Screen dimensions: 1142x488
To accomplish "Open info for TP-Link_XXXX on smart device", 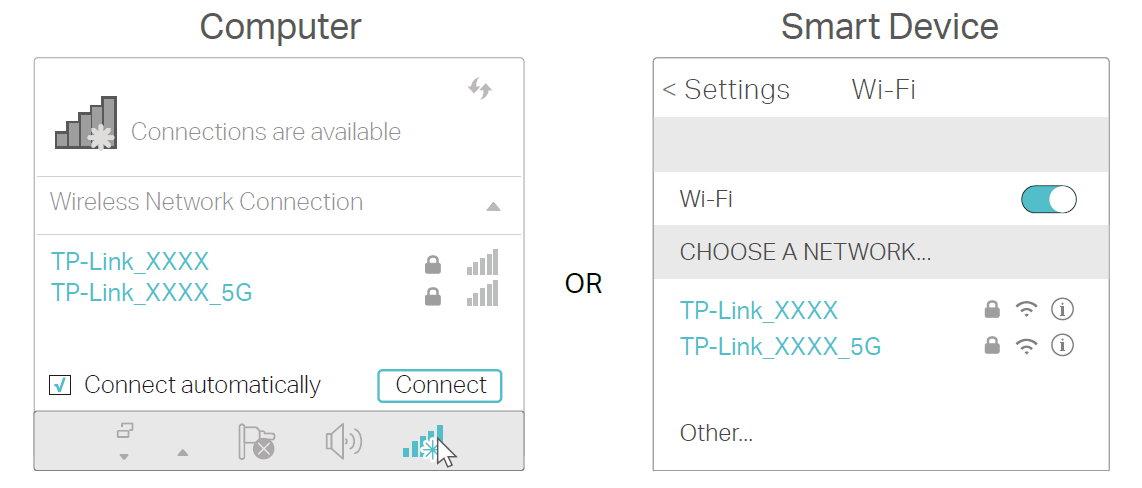I will click(1062, 310).
